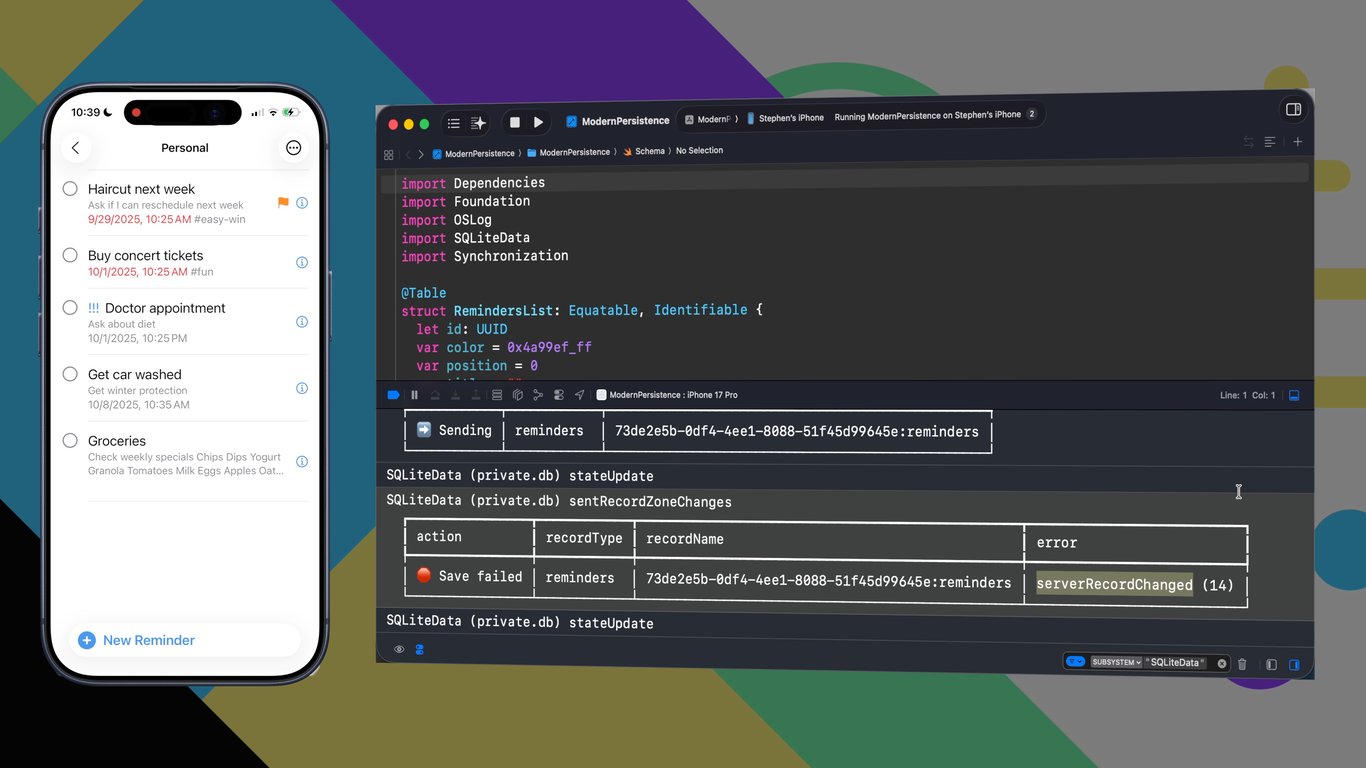Open info for Groceries reminder
The width and height of the screenshot is (1366, 768).
[x=302, y=462]
